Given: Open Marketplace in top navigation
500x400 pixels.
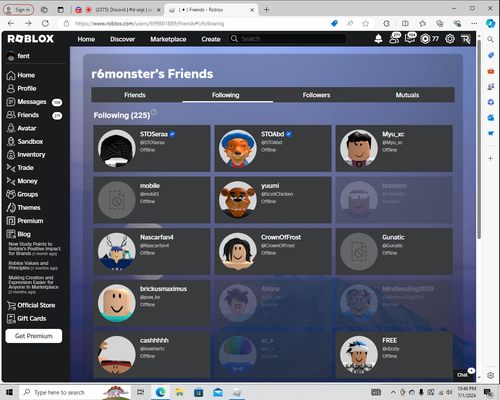Looking at the screenshot, I should pos(168,39).
